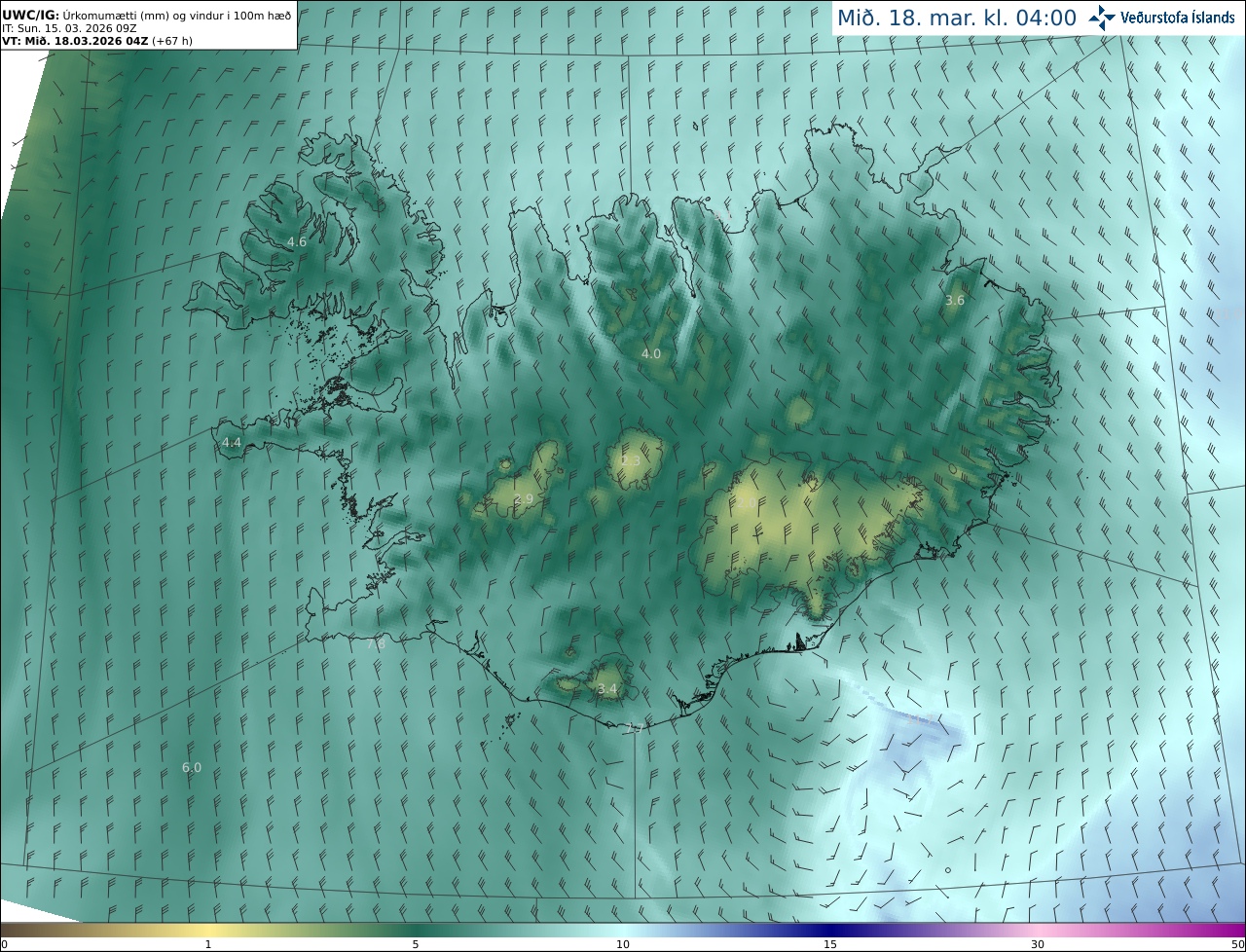Click the 3.4 value on the southern glacier
1246x952 pixels.
(607, 688)
